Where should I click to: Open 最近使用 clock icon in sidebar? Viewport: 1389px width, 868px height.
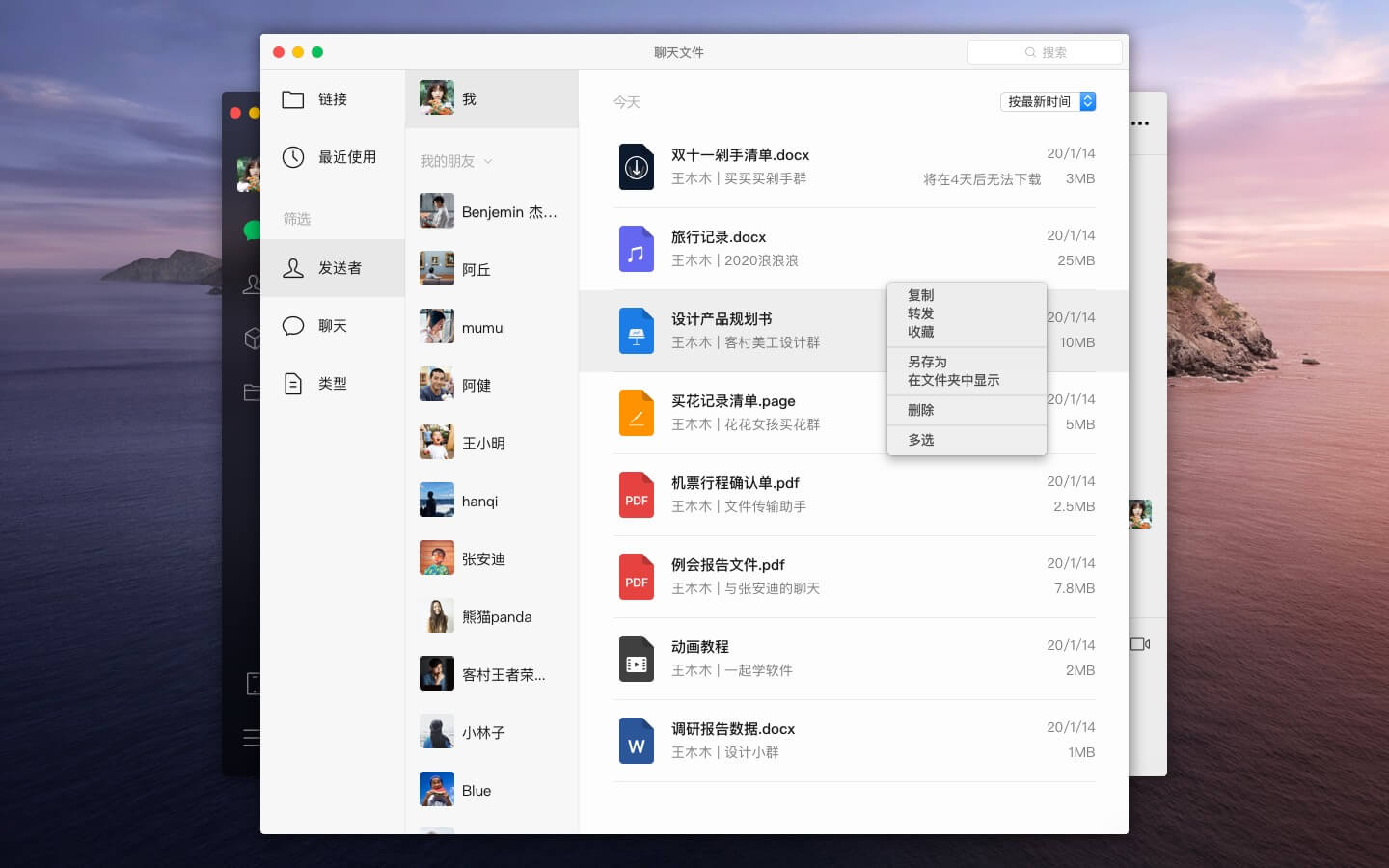click(x=293, y=157)
